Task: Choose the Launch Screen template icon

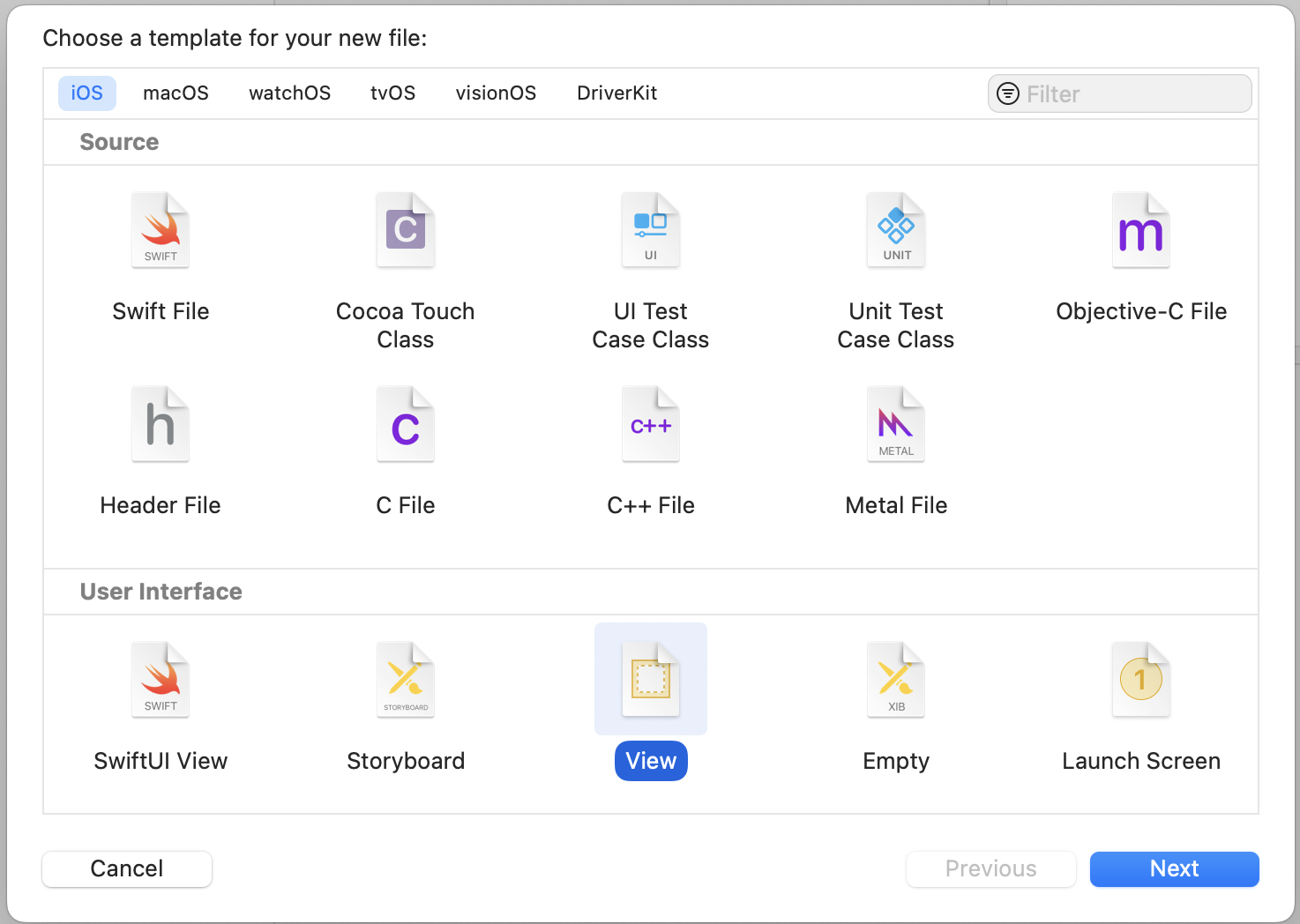Action: pyautogui.click(x=1141, y=681)
